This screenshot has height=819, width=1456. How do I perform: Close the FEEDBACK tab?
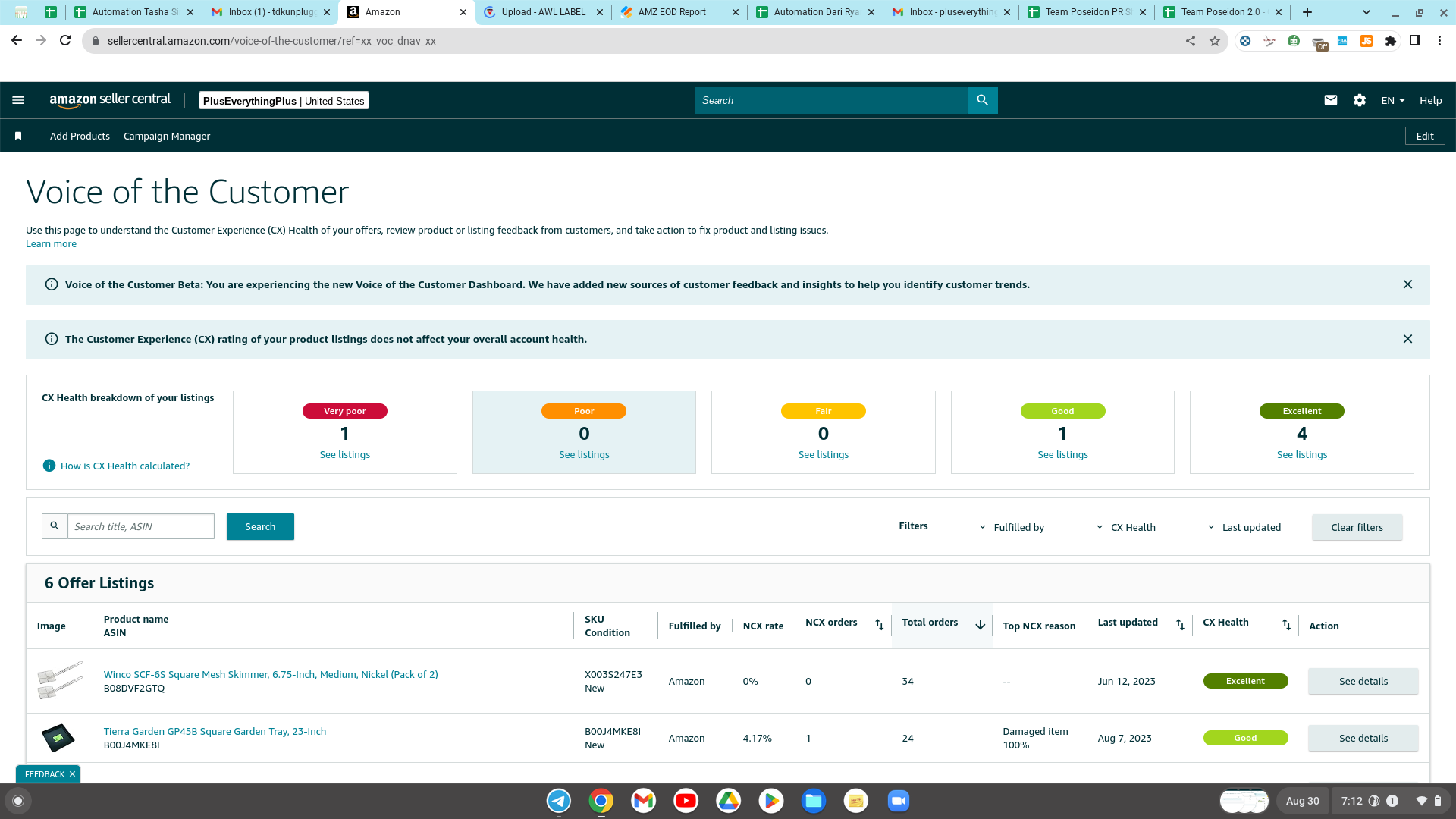pos(72,774)
